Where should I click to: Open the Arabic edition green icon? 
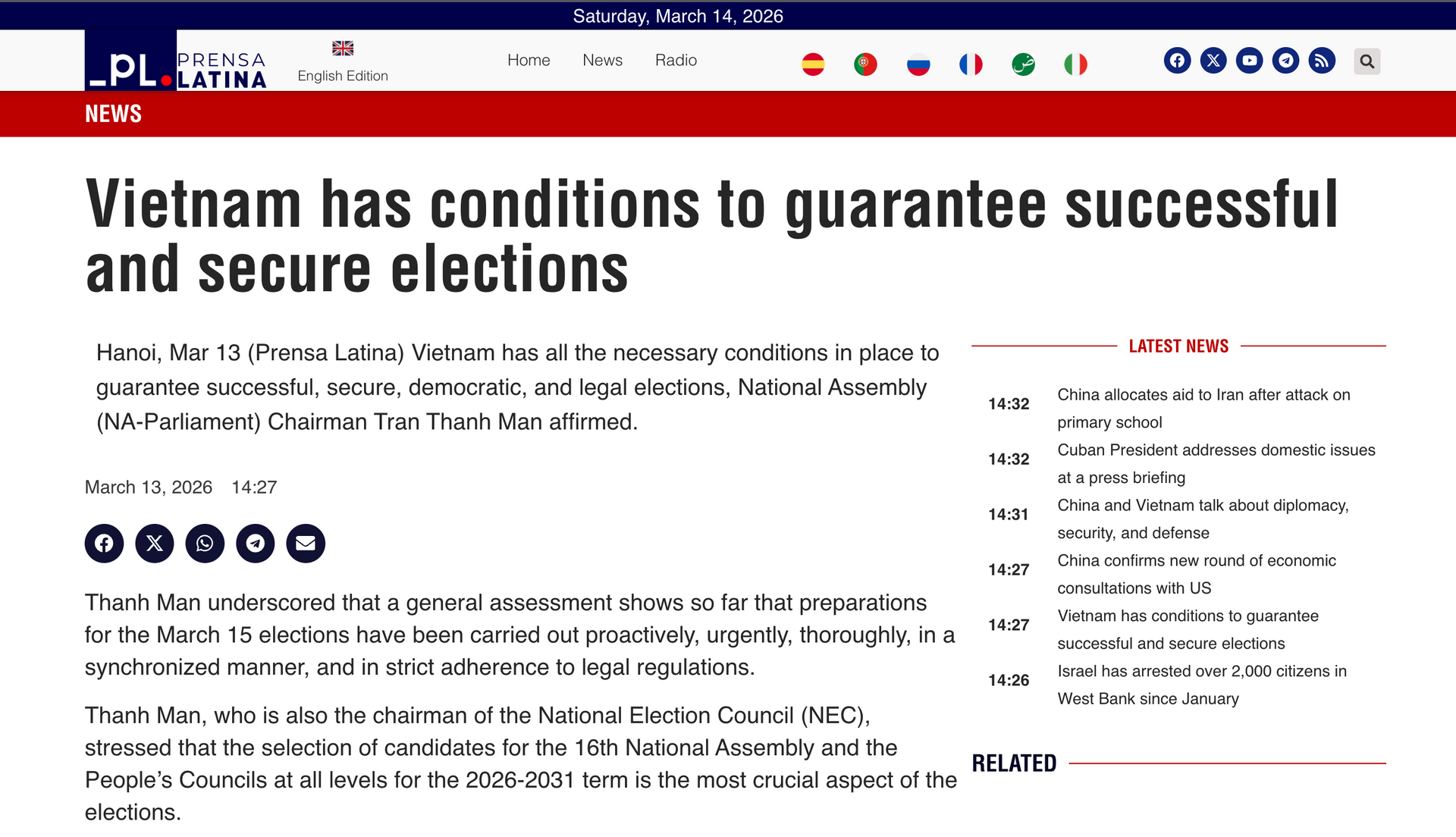point(1023,64)
